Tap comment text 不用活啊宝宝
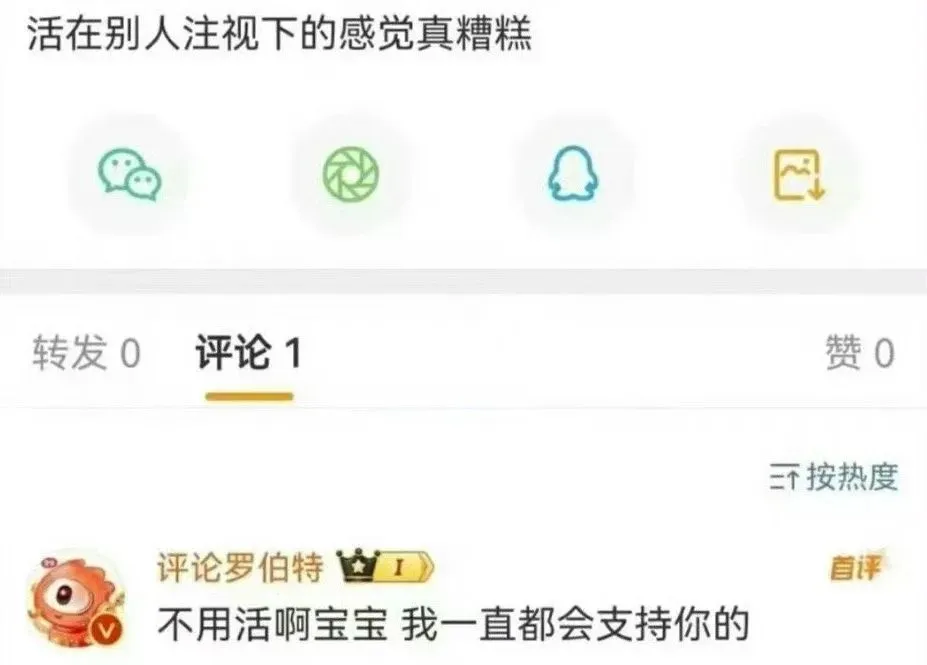927x665 pixels. coord(273,625)
